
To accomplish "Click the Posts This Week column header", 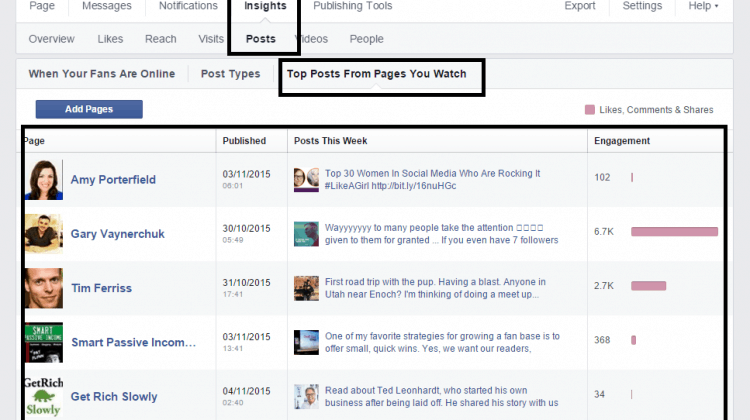I will point(331,141).
